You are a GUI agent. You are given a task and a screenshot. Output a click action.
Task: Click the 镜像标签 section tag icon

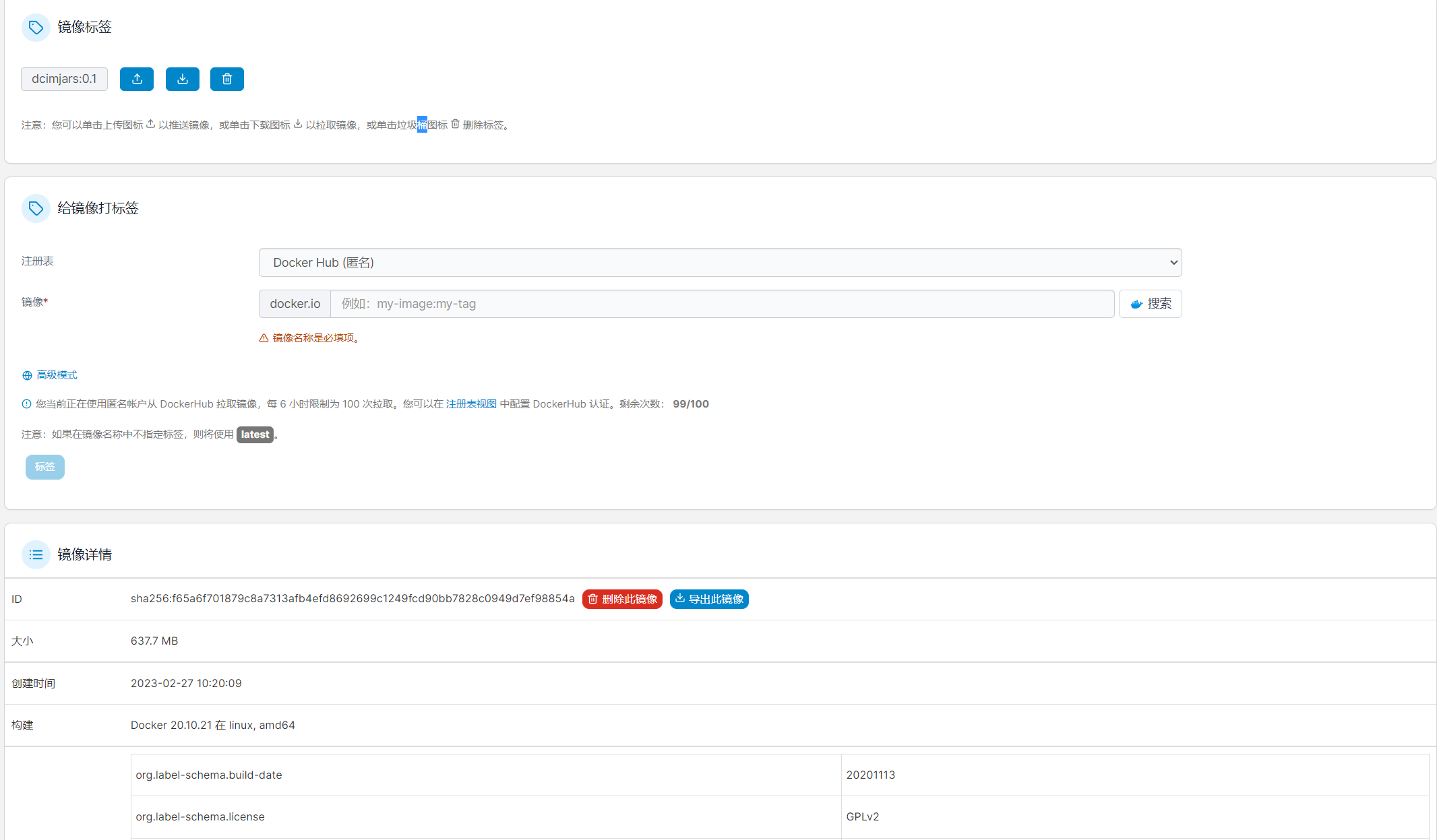36,28
